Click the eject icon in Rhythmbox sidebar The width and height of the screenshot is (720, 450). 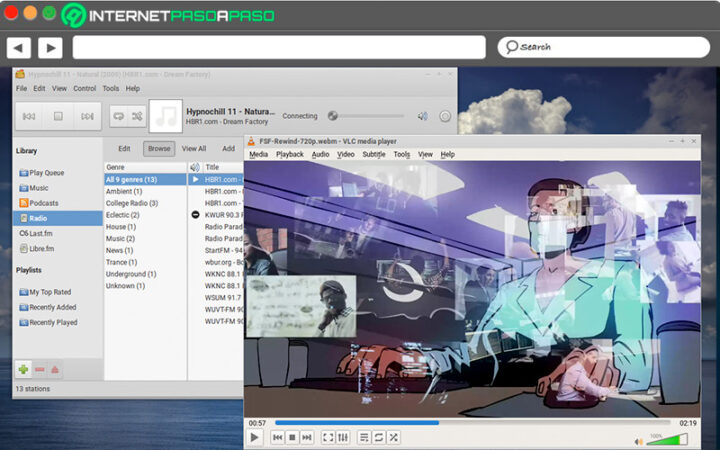54,370
